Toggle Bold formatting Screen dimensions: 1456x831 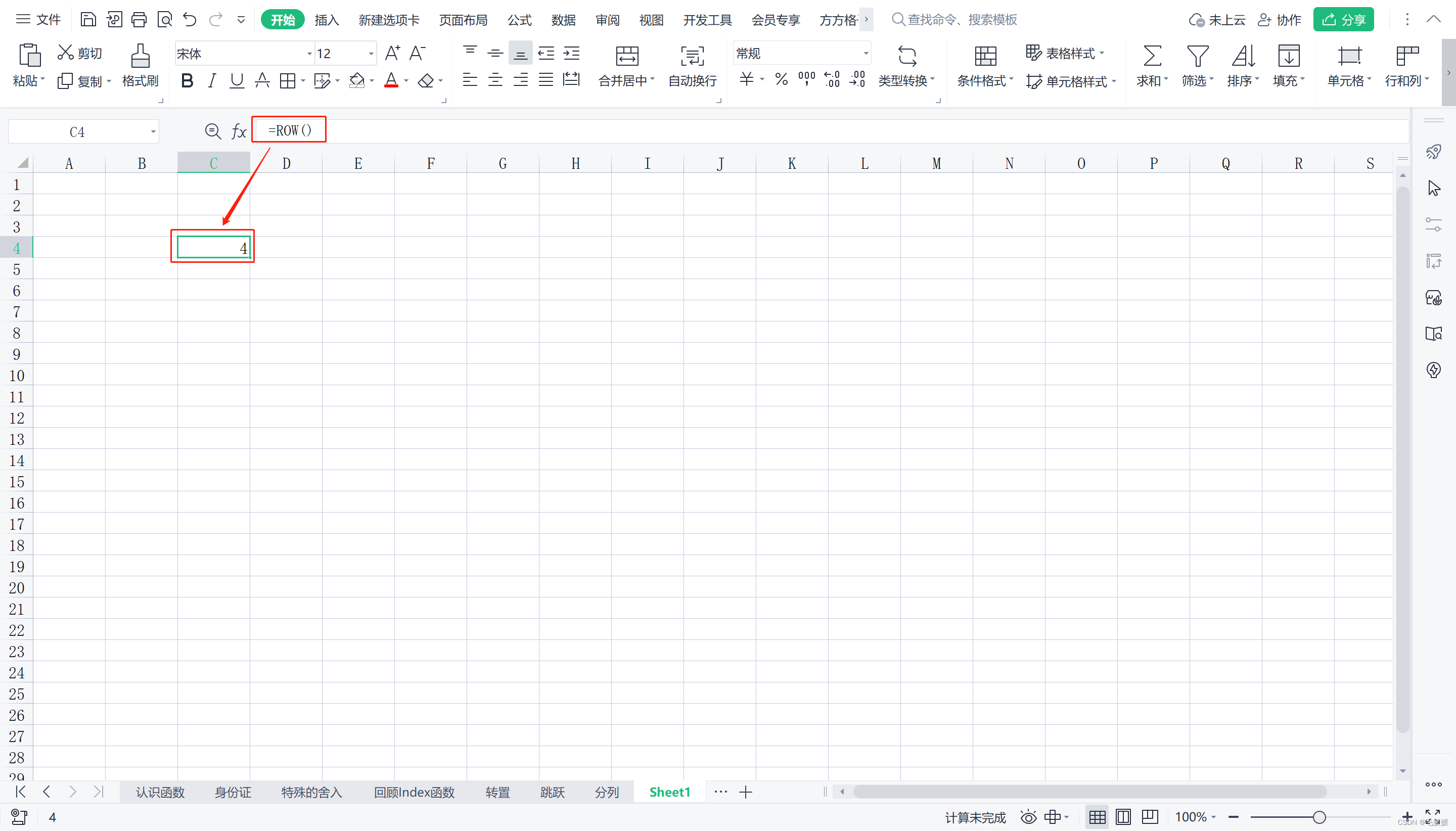(x=187, y=81)
